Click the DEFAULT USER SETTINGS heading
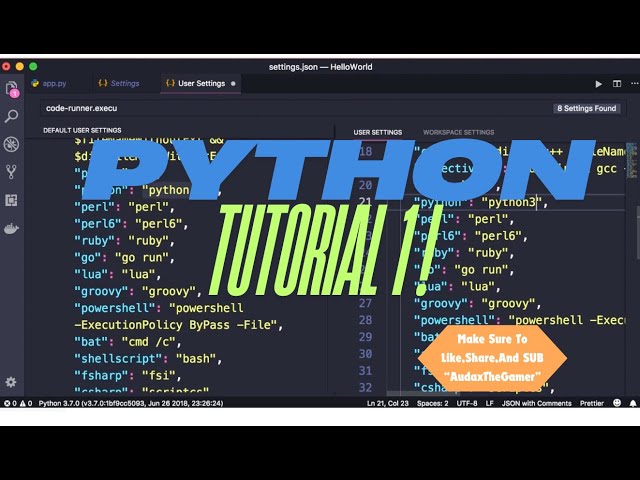Viewport: 640px width, 480px height. [x=82, y=130]
